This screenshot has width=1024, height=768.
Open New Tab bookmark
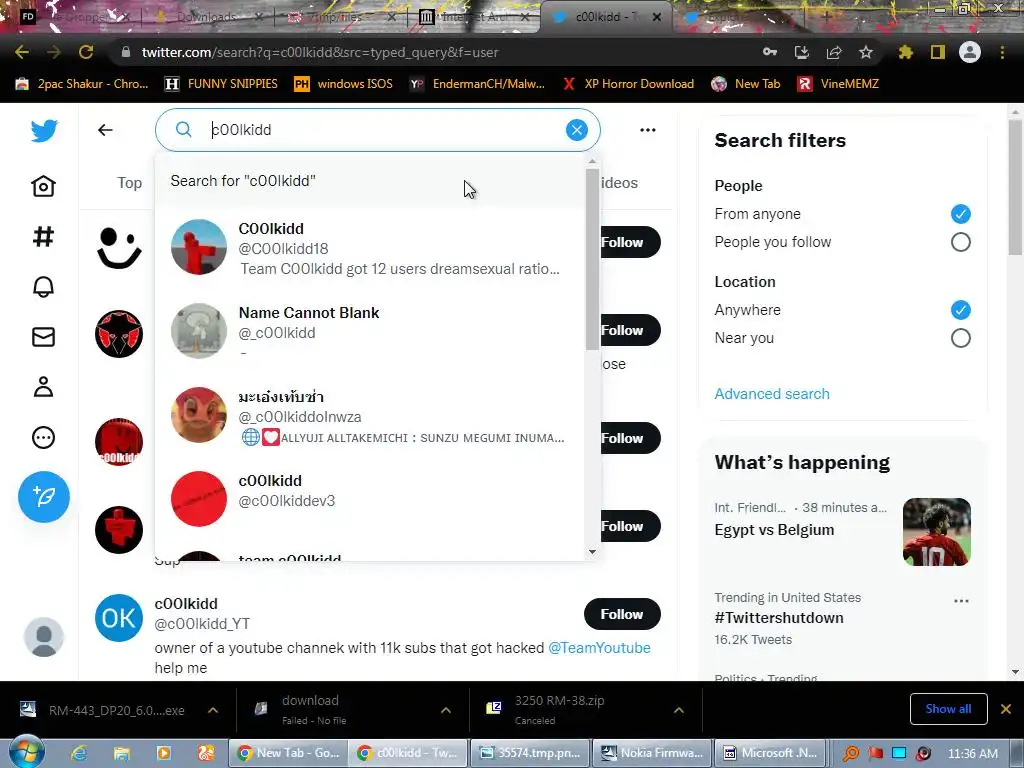click(x=746, y=84)
